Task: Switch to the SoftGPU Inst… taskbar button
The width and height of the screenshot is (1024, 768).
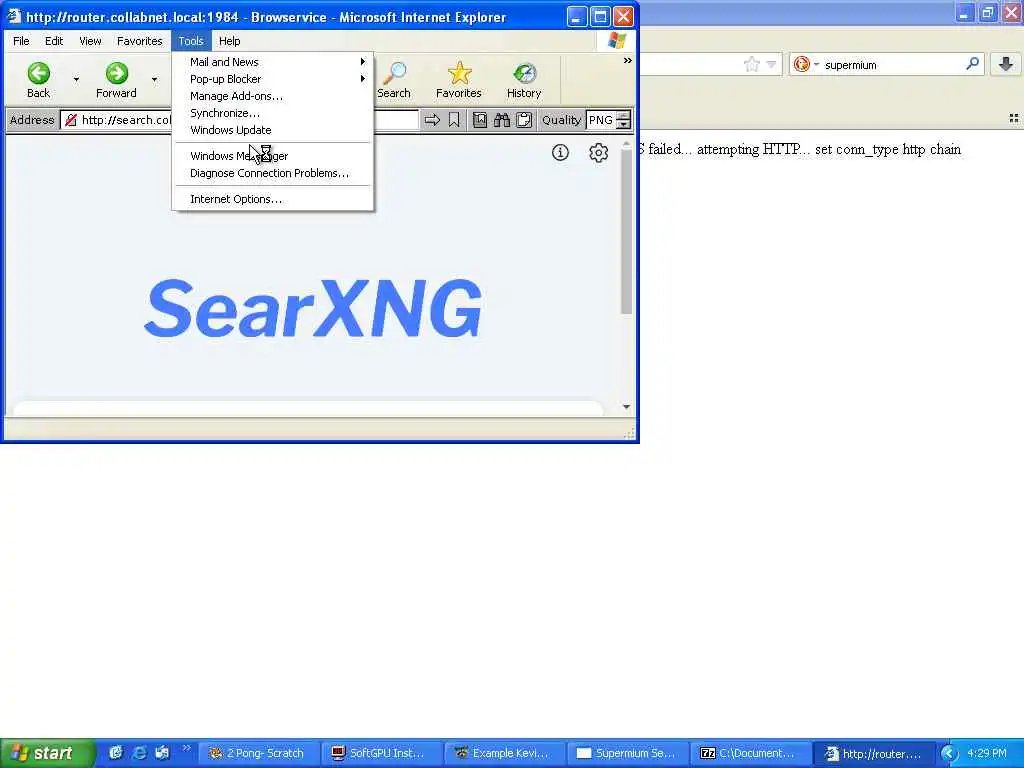Action: (382, 753)
